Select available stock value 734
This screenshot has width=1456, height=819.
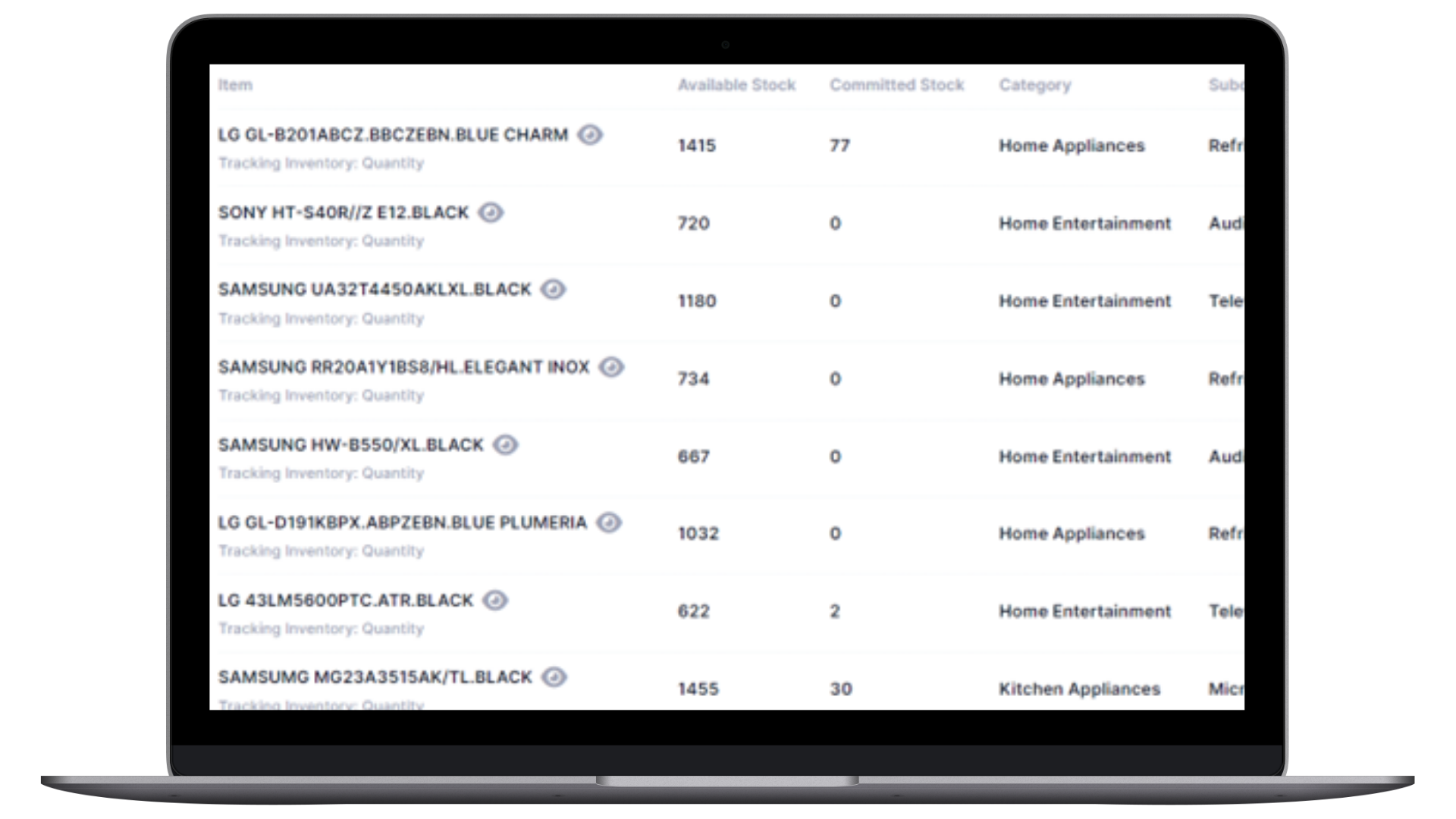point(694,378)
